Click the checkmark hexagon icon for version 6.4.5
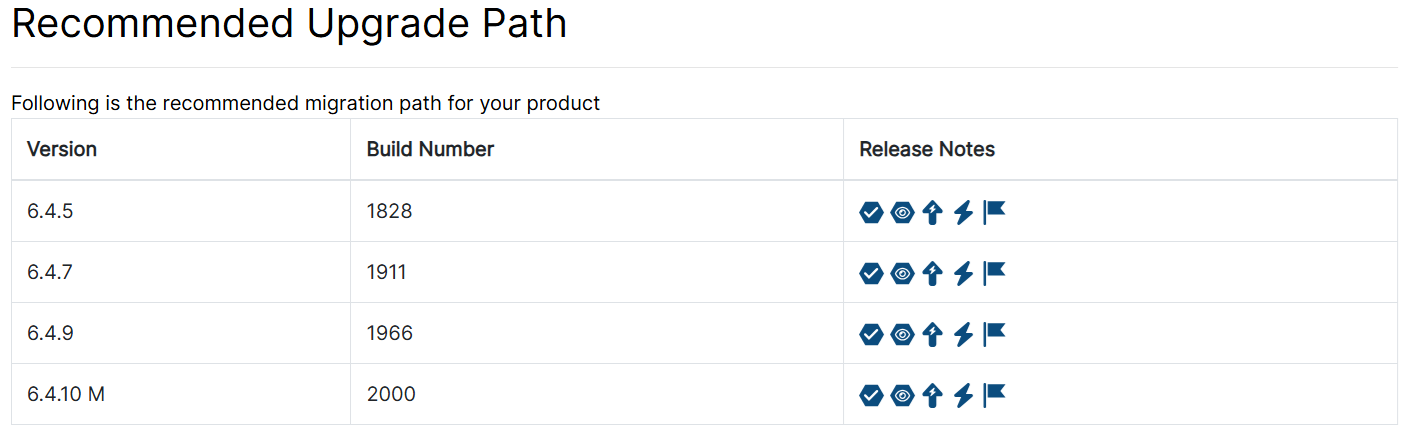 pos(871,212)
